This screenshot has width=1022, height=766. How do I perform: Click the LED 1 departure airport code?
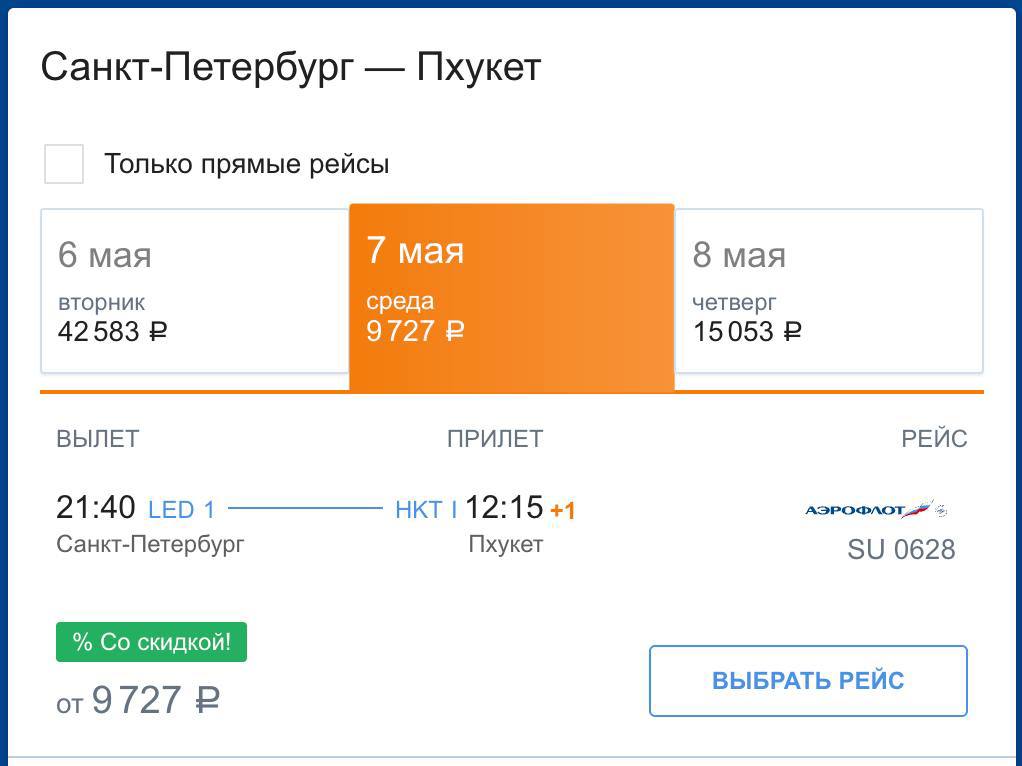pyautogui.click(x=181, y=510)
